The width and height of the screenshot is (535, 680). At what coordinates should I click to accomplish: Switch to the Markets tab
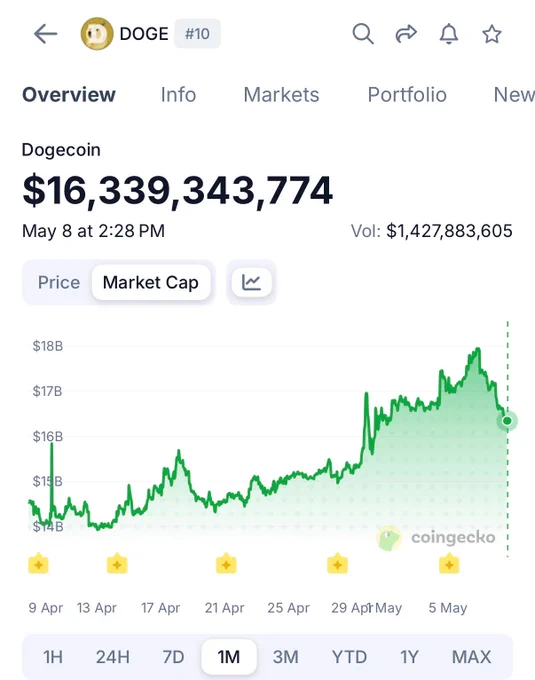click(281, 95)
